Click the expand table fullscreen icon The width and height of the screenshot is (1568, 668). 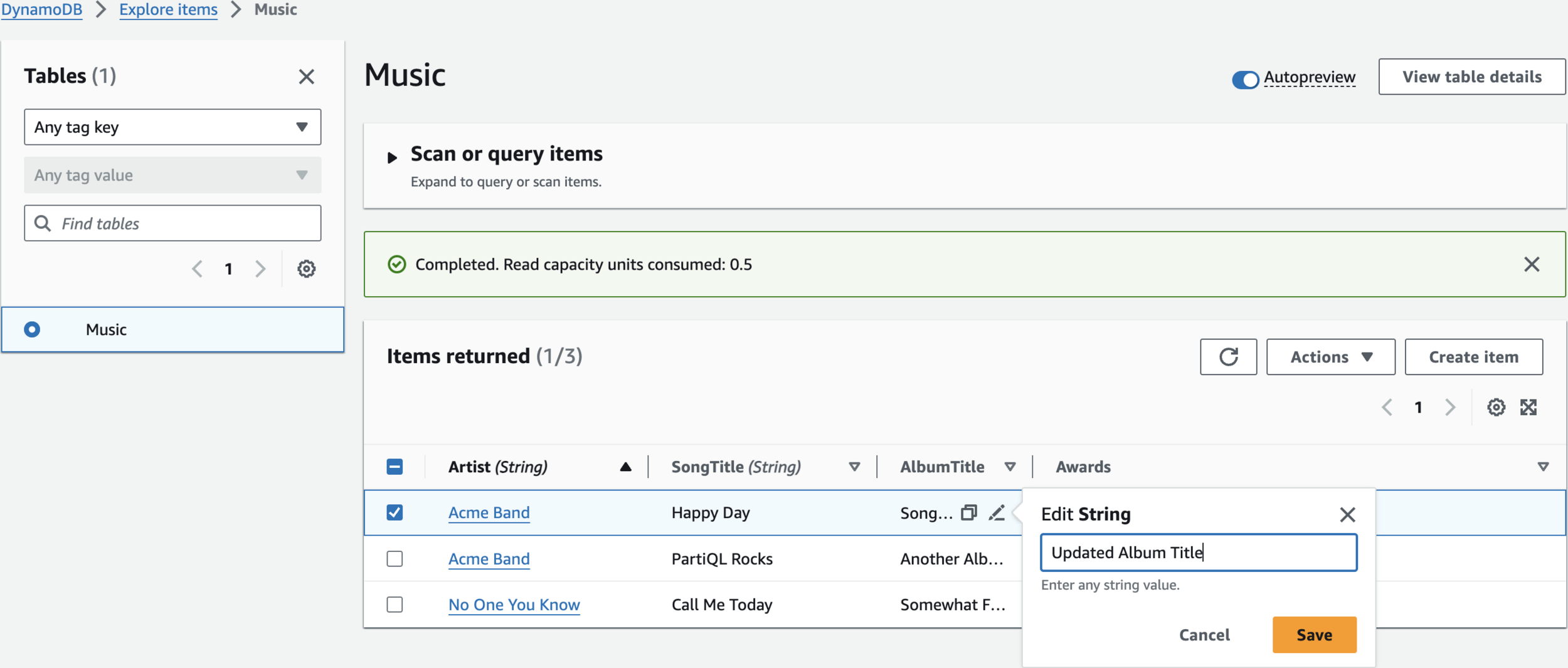click(x=1528, y=408)
